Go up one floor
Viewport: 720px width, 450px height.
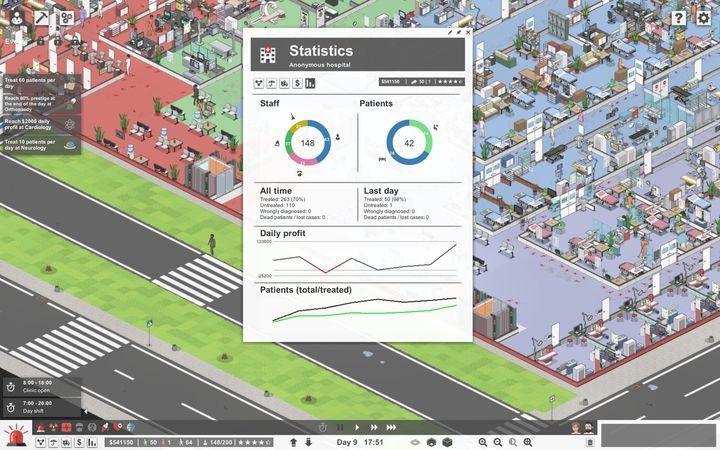tap(294, 442)
